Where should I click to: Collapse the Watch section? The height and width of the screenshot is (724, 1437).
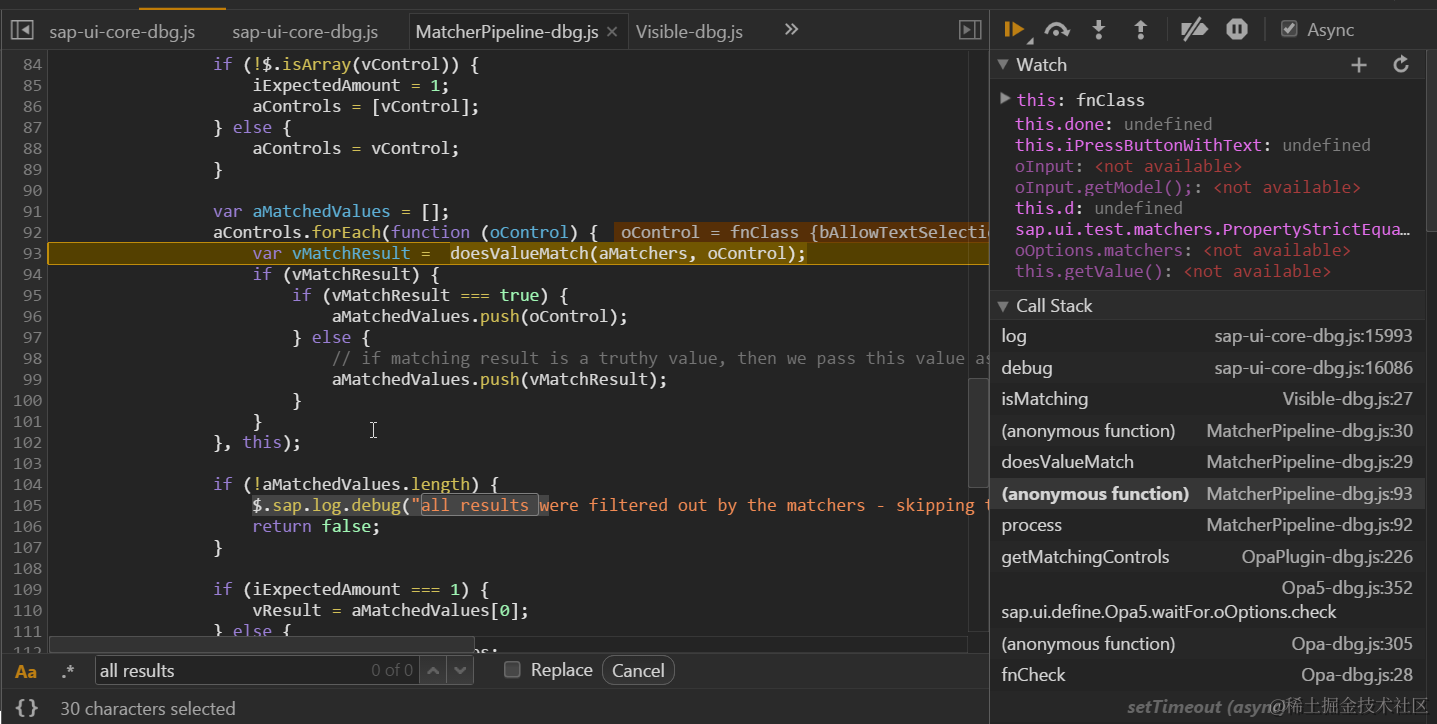[1004, 65]
